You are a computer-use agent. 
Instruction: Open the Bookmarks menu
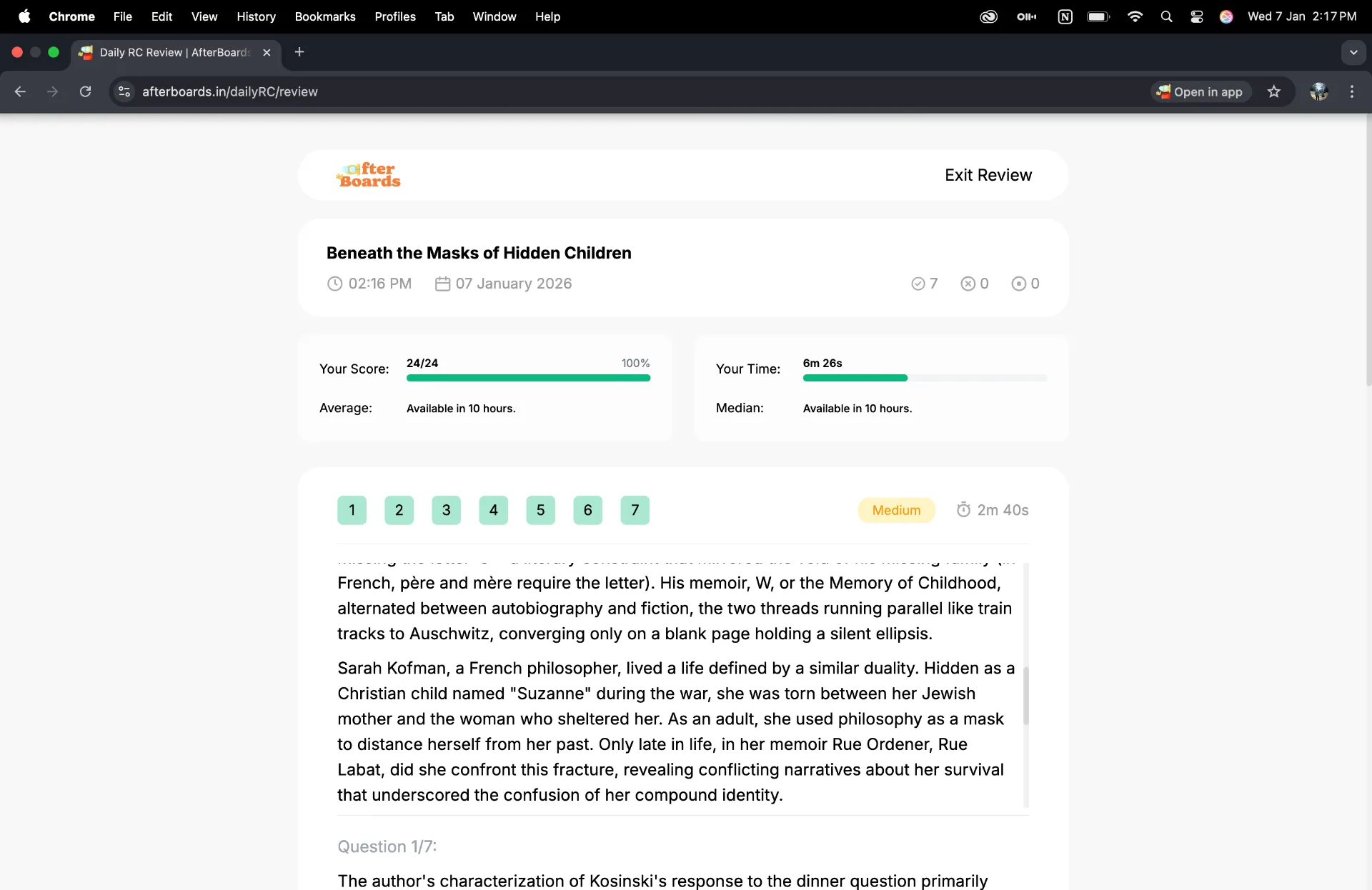click(325, 16)
